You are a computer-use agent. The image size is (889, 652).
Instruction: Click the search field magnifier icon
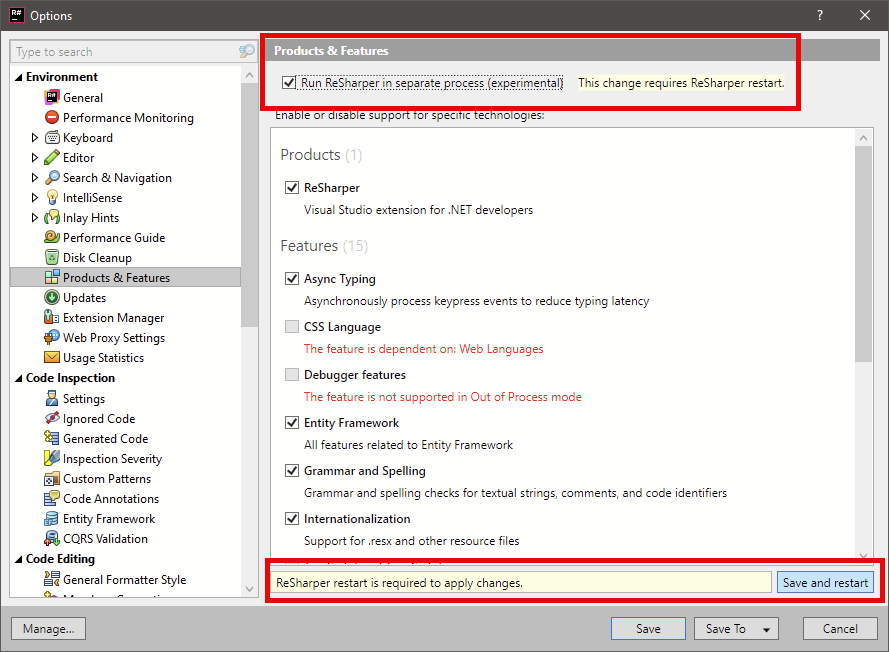pyautogui.click(x=246, y=52)
